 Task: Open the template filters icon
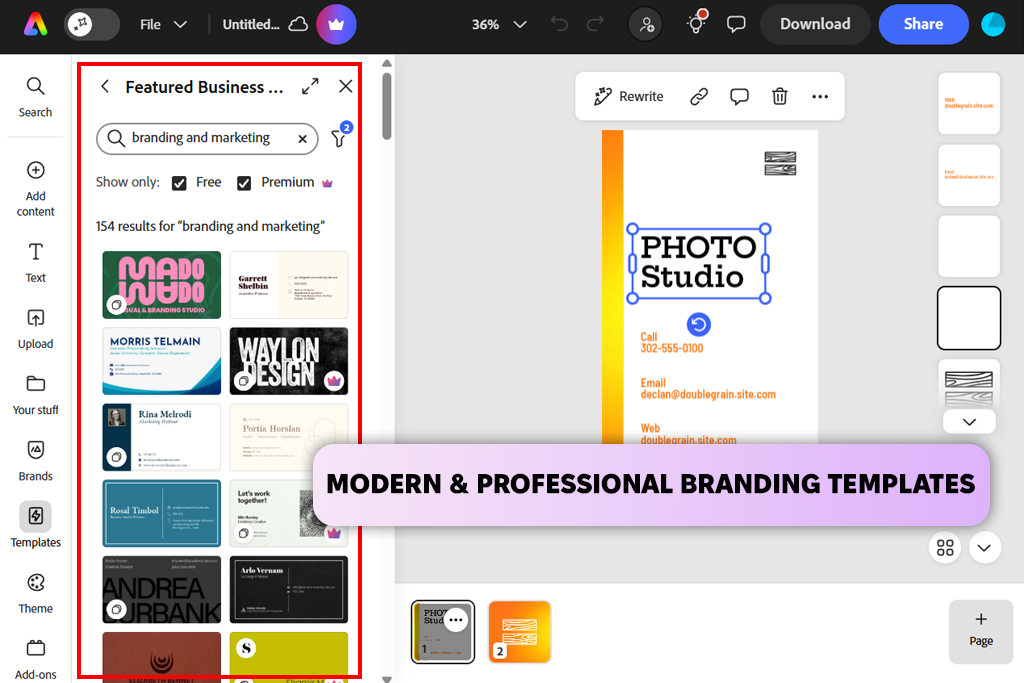pos(339,137)
